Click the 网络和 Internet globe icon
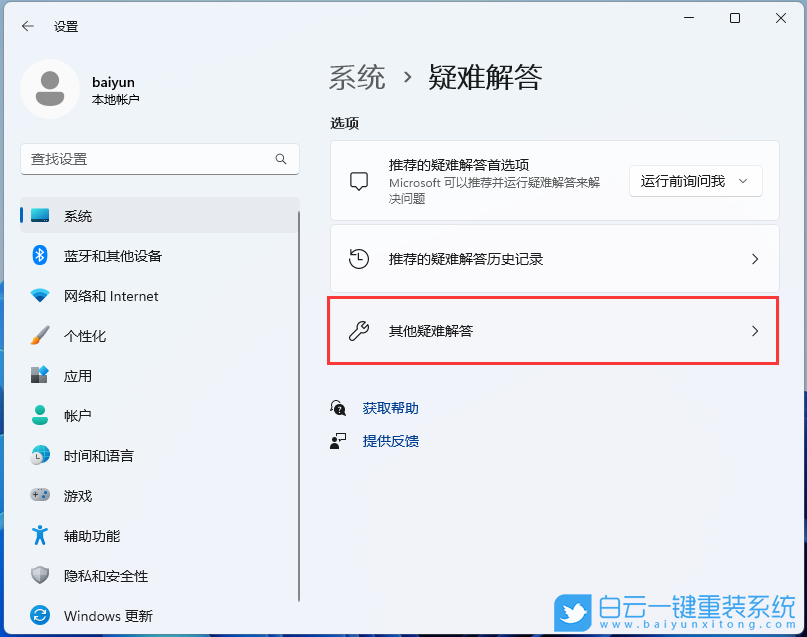 38,296
